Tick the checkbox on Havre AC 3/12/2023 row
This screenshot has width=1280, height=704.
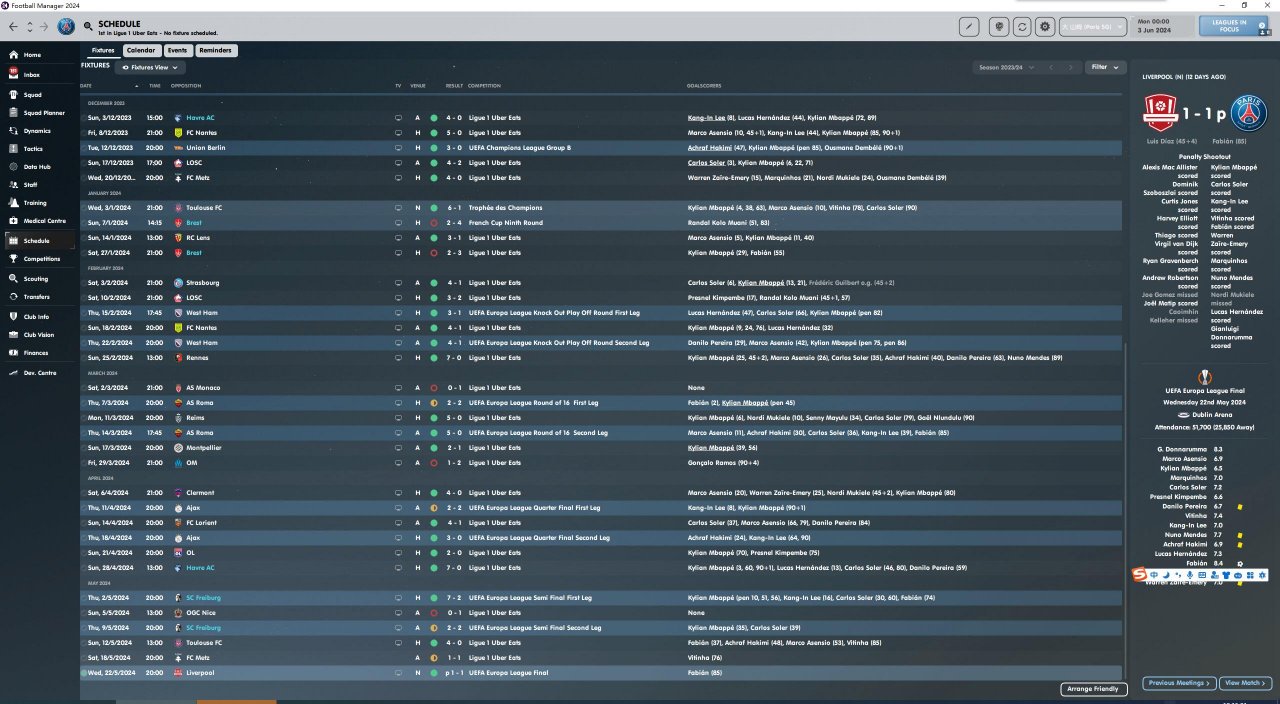(84, 118)
